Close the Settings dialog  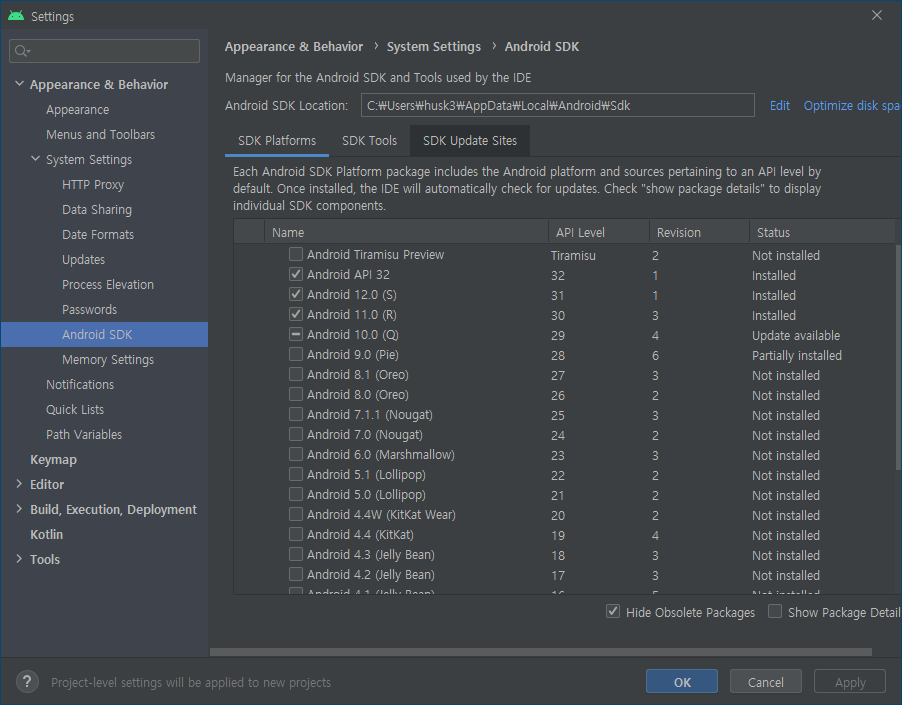[x=877, y=16]
